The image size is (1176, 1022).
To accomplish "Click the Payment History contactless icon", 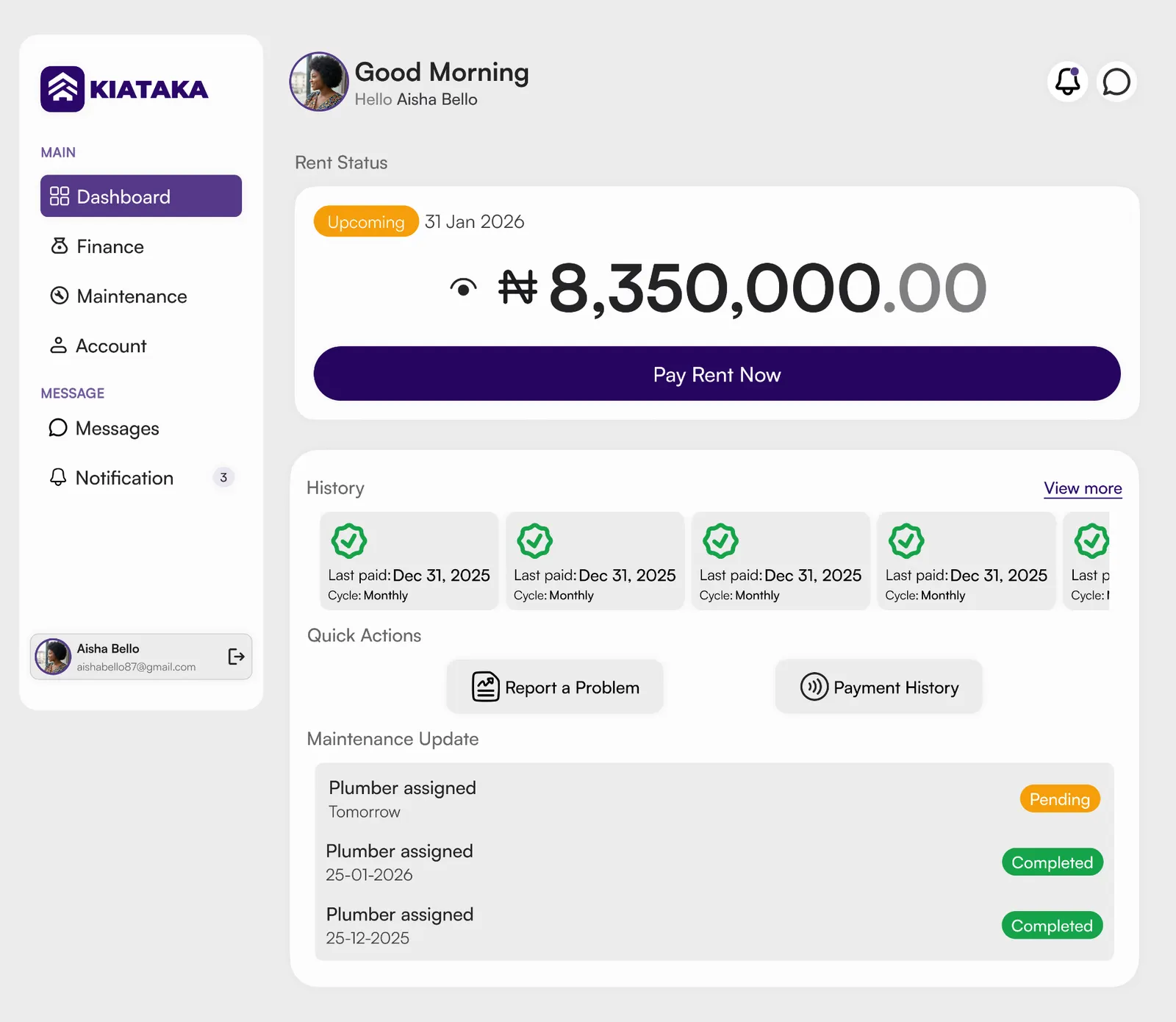I will tap(814, 687).
